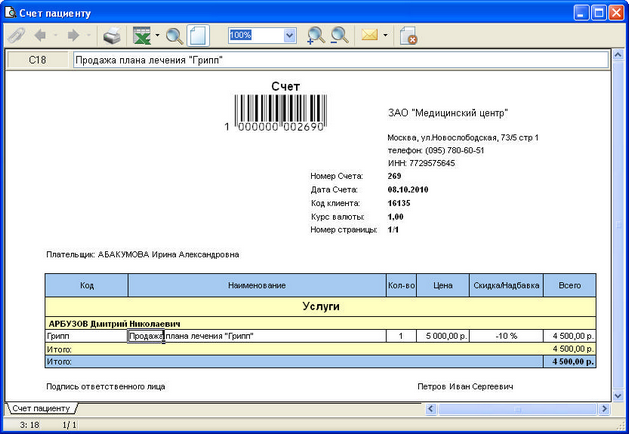Click client code value '16135'
This screenshot has height=434, width=629.
click(399, 203)
